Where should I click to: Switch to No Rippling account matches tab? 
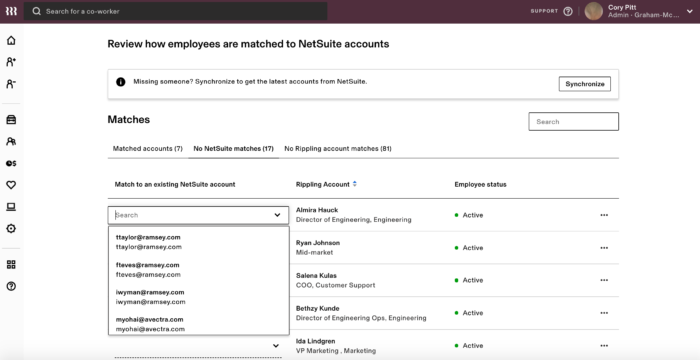pyautogui.click(x=338, y=149)
